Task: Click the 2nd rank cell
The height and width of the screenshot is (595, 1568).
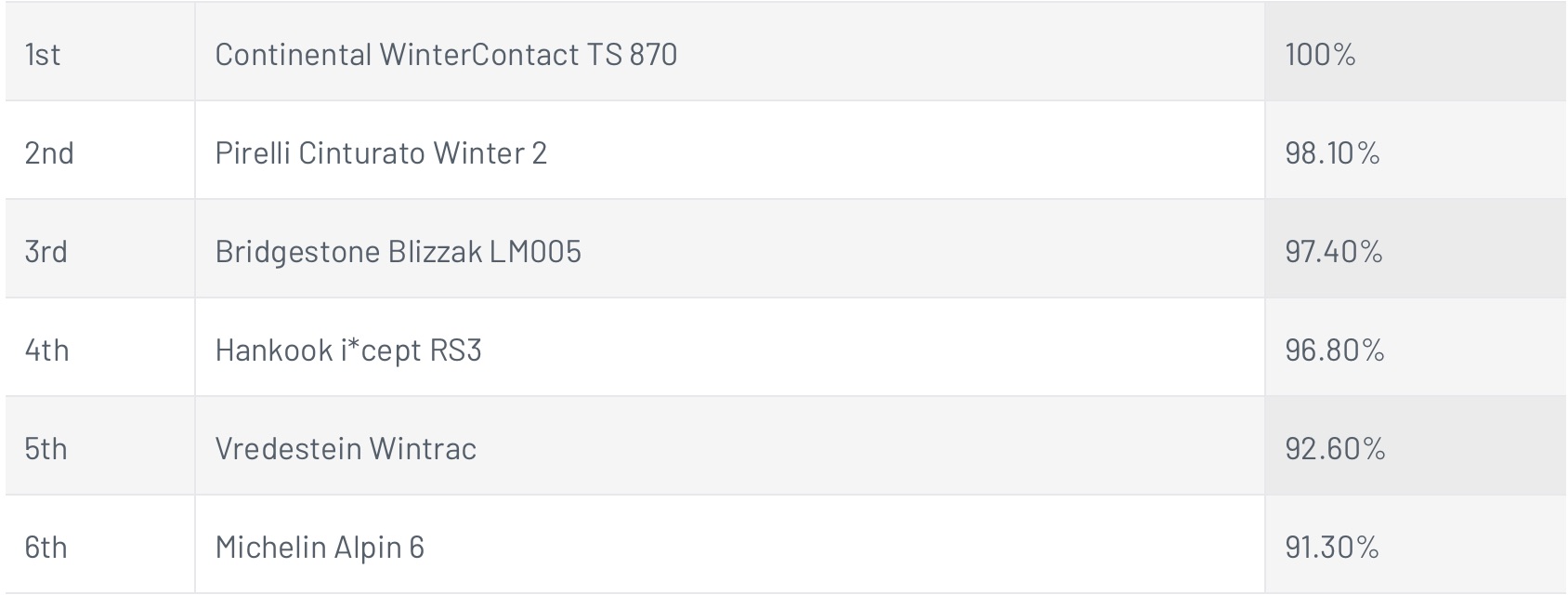Action: 100,150
